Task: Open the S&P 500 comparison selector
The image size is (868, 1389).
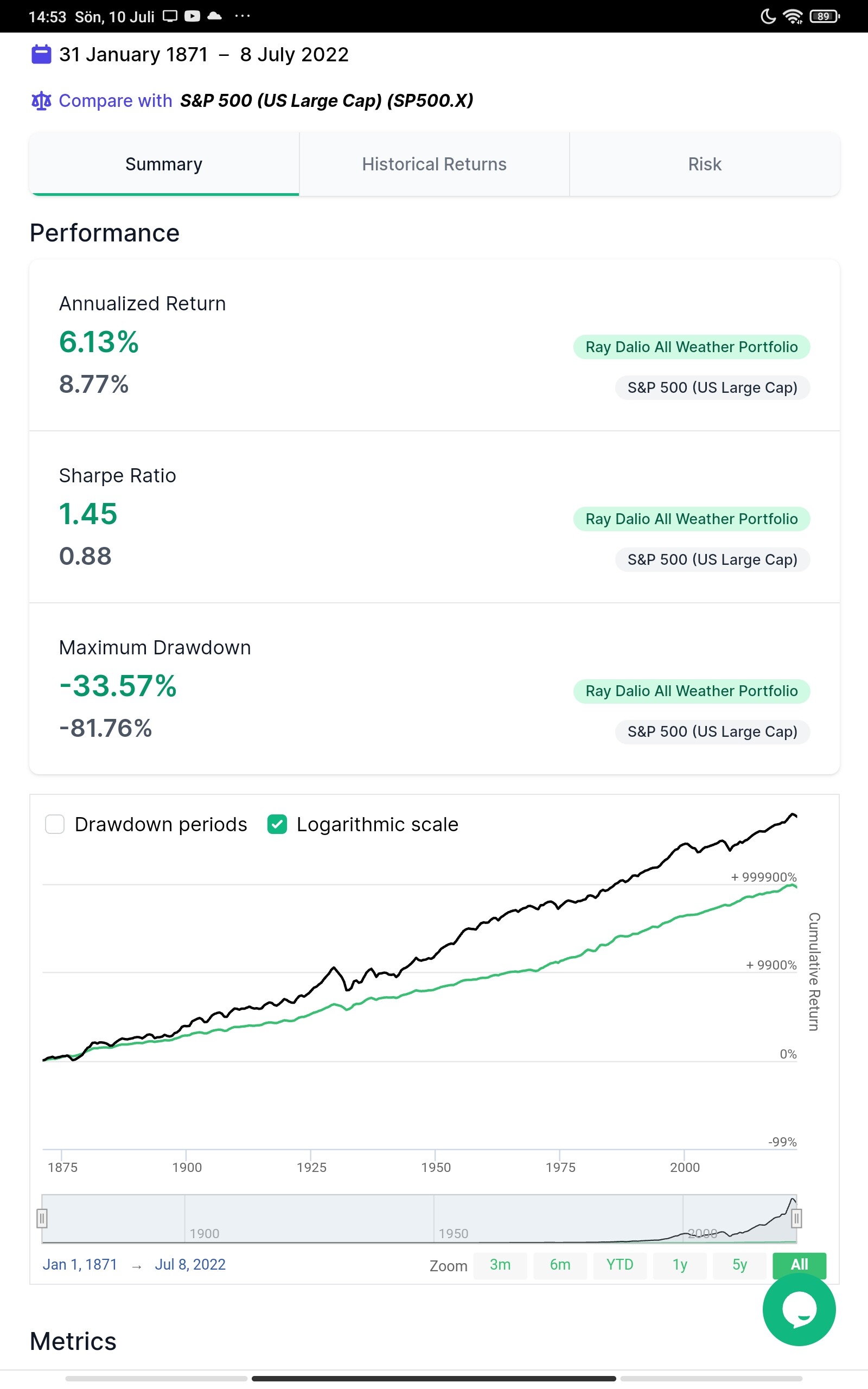Action: 326,101
